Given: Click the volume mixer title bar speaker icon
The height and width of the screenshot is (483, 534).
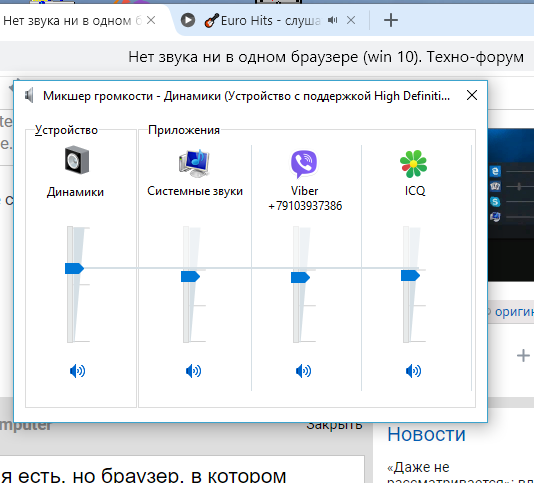Looking at the screenshot, I should click(29, 96).
